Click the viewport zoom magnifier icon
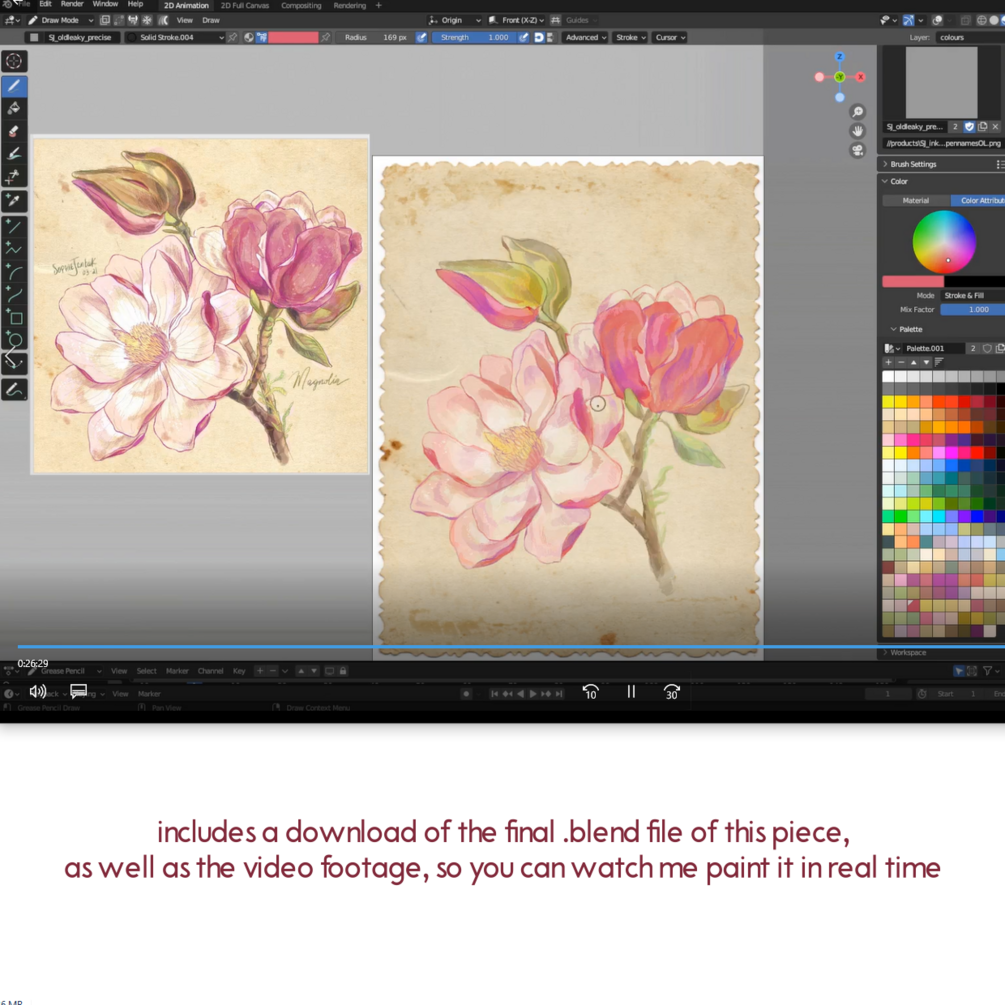Viewport: 1005px width, 1005px height. [x=858, y=112]
